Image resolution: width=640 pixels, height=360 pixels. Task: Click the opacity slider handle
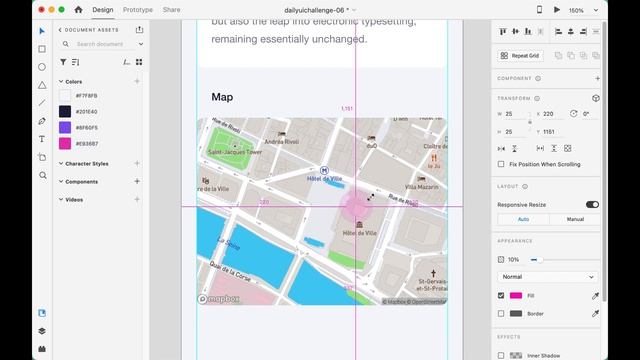tap(540, 260)
